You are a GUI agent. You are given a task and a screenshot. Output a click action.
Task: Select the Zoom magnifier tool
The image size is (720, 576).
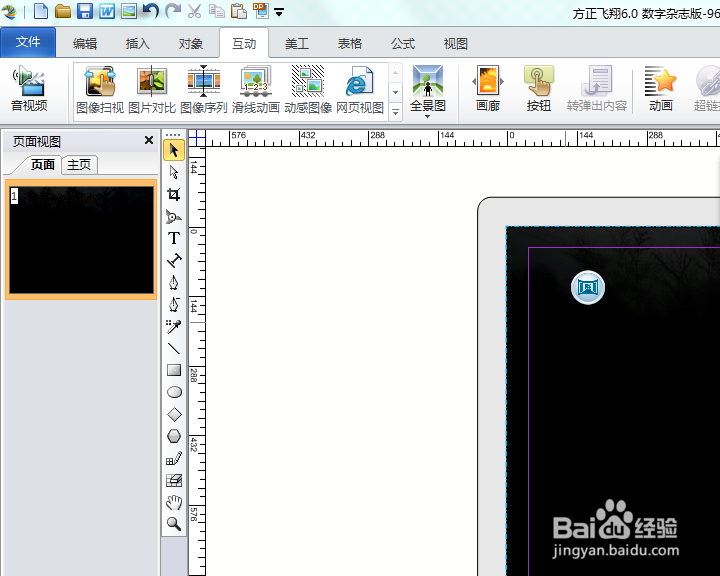point(174,524)
